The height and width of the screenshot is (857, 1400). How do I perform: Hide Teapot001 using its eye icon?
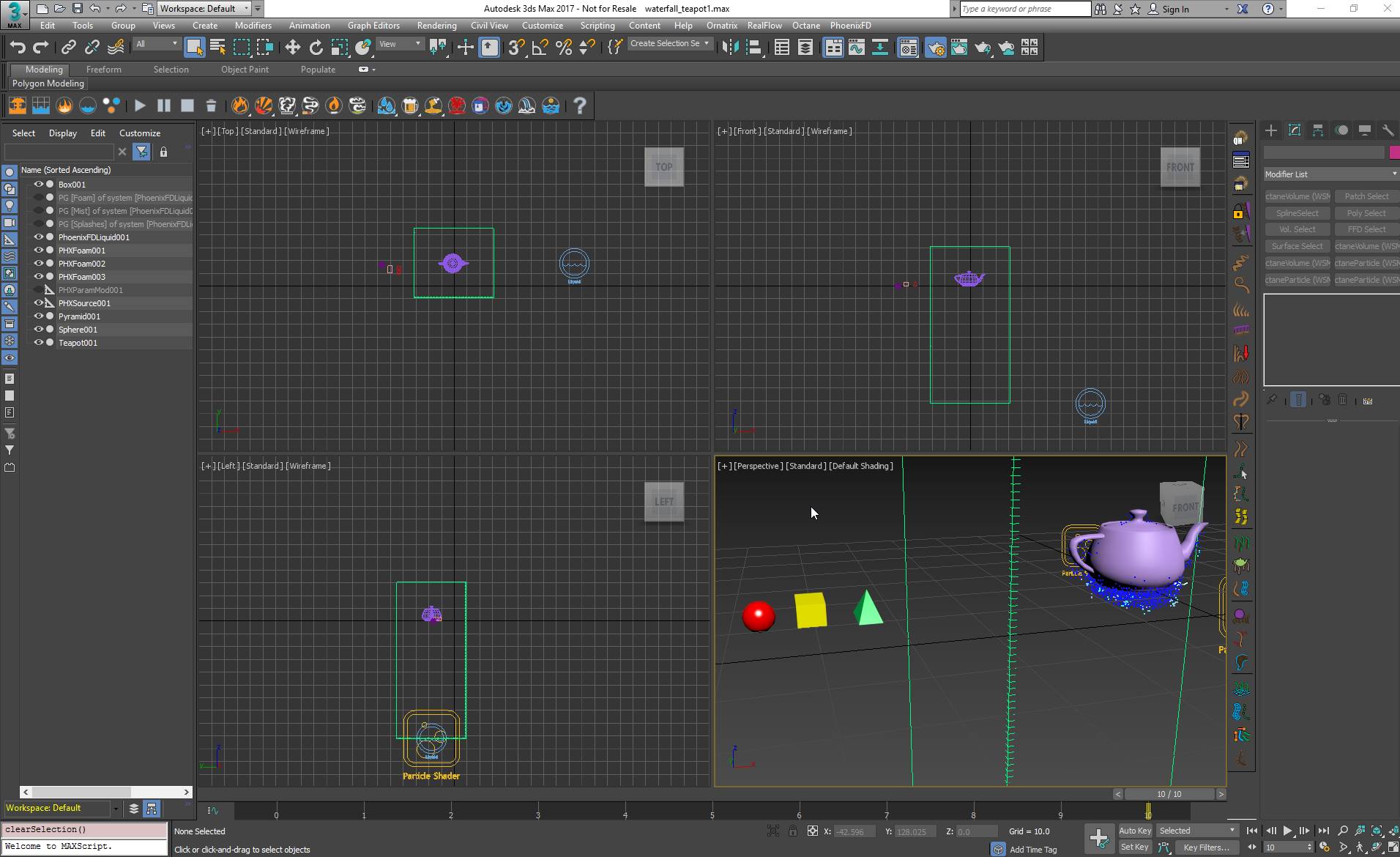[39, 343]
